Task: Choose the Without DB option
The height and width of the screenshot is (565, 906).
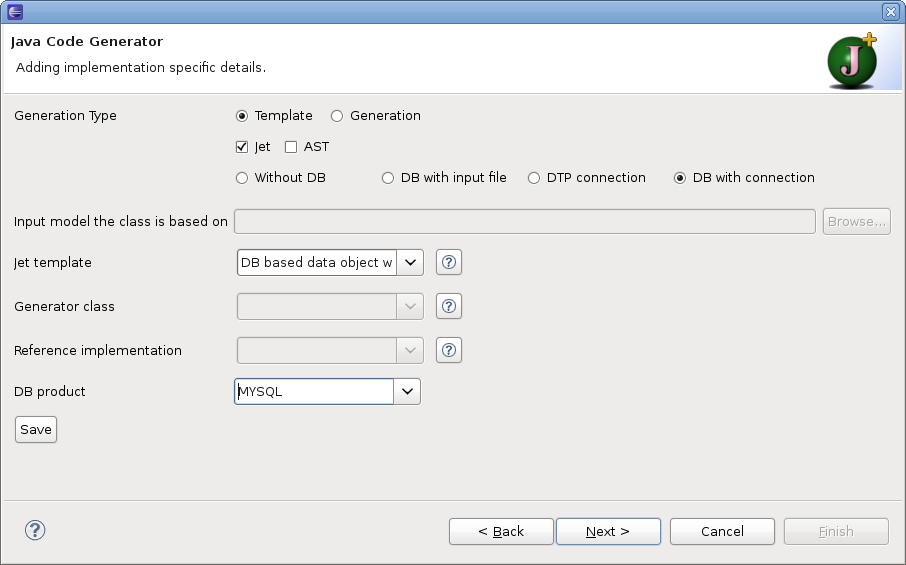Action: click(x=242, y=178)
